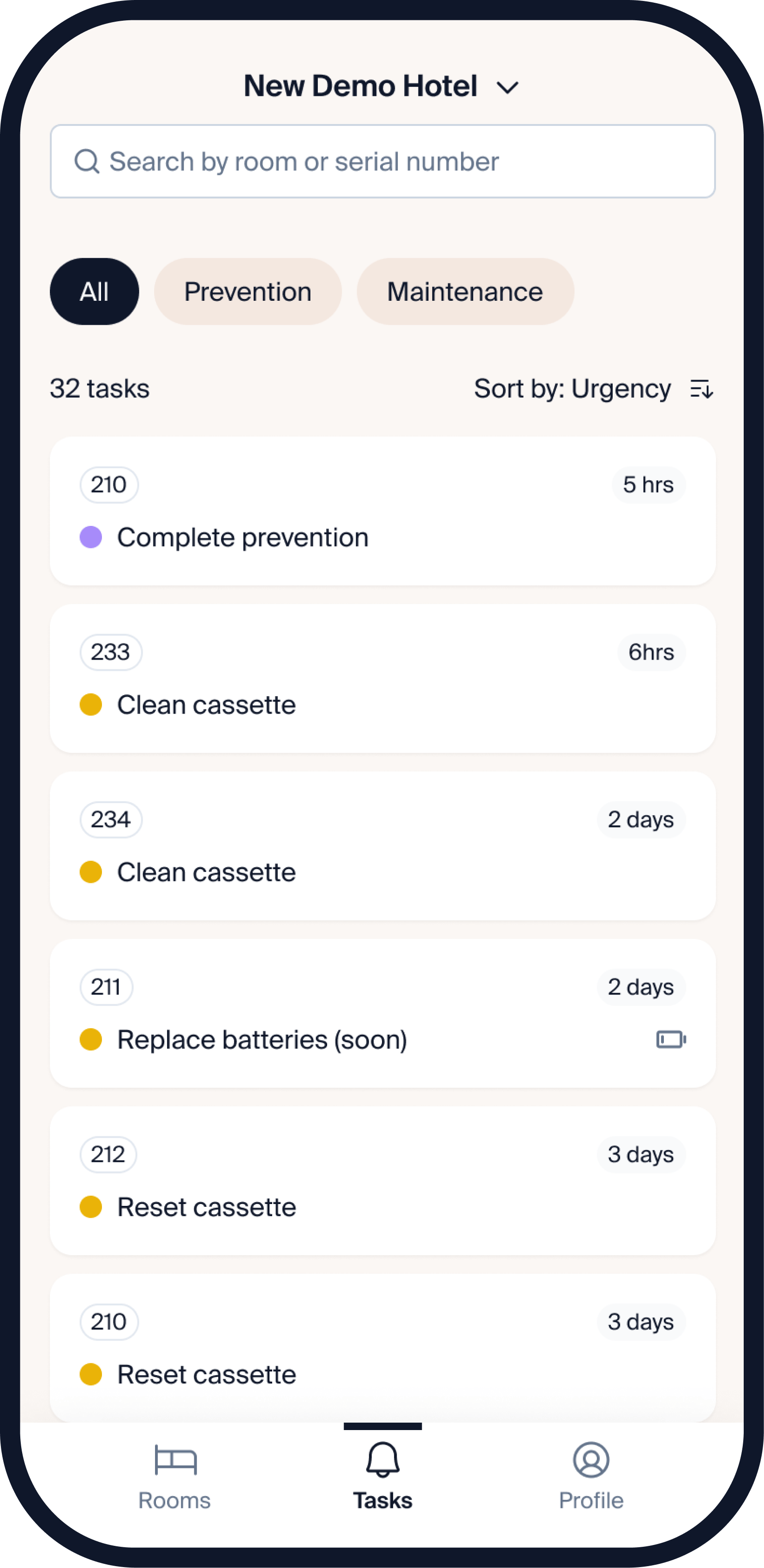Click the Tasks bell icon

point(382,1459)
